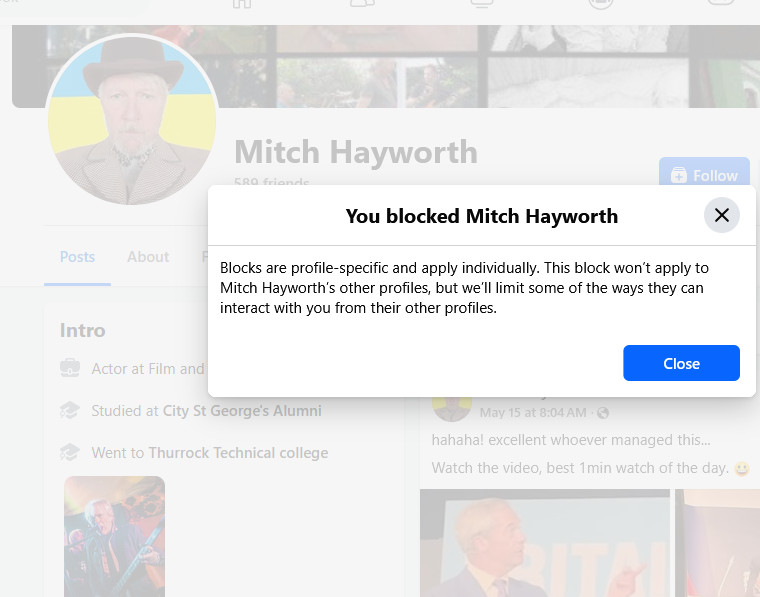Click graduation cap icon beside Went to
The height and width of the screenshot is (597, 760).
click(70, 452)
